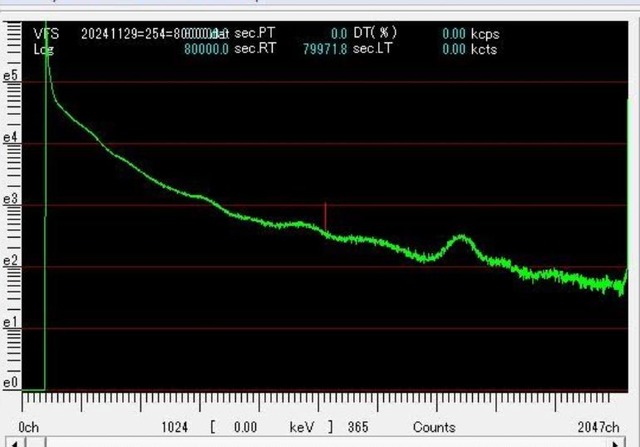Click the Log scale label

[x=44, y=50]
